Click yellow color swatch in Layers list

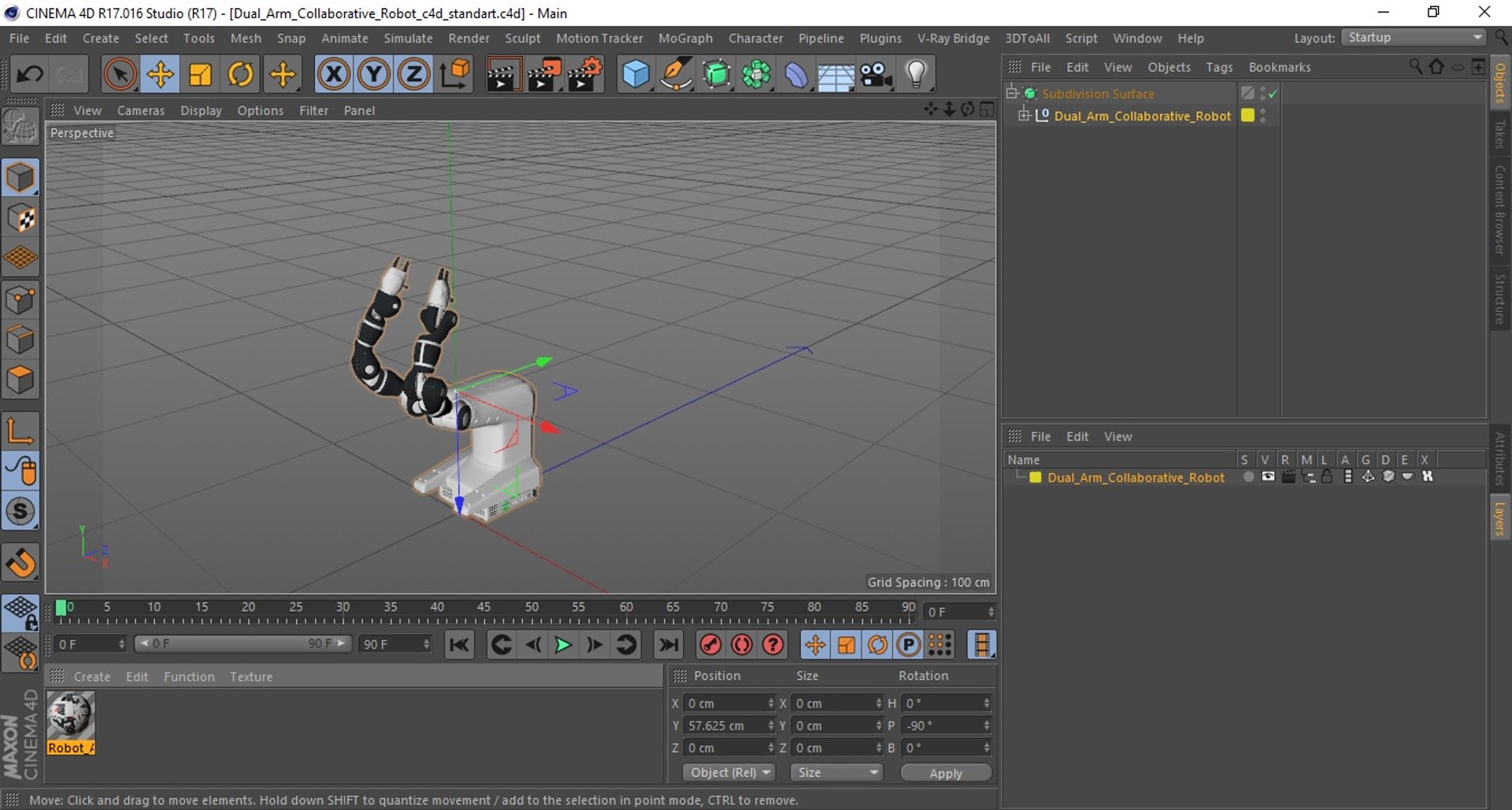pos(1036,477)
